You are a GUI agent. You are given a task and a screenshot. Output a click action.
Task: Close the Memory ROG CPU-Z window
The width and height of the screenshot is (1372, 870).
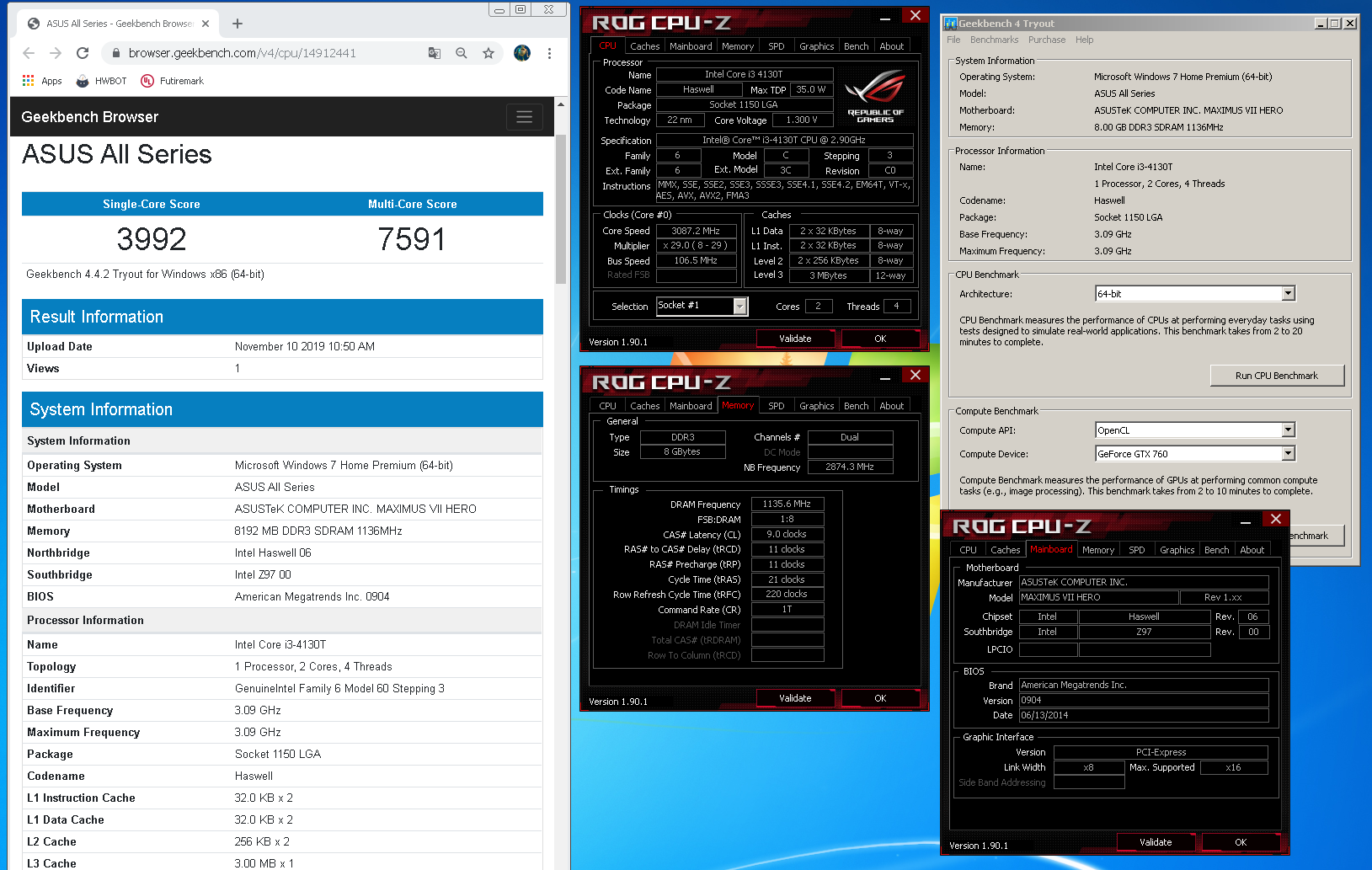click(916, 375)
